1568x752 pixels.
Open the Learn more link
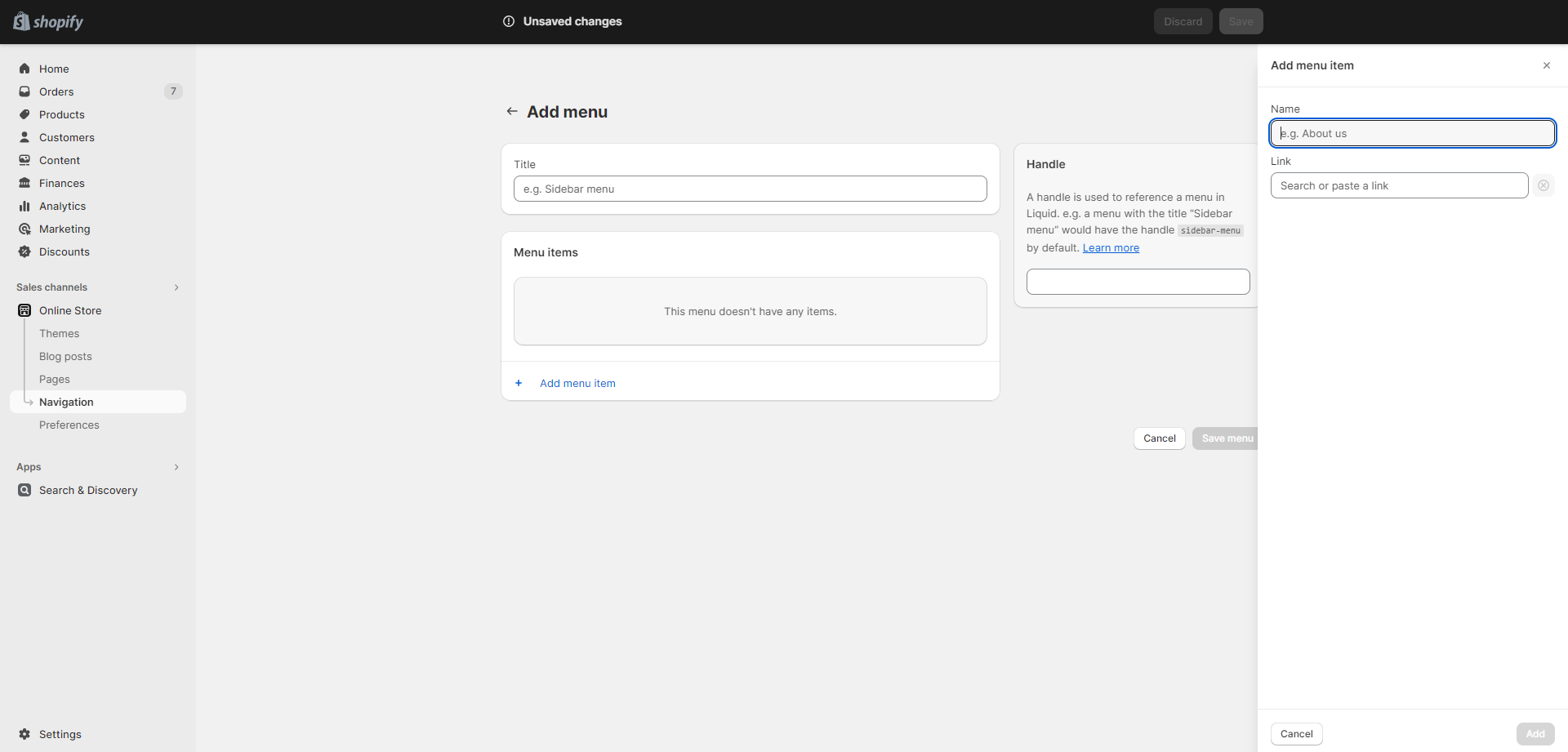[x=1111, y=248]
